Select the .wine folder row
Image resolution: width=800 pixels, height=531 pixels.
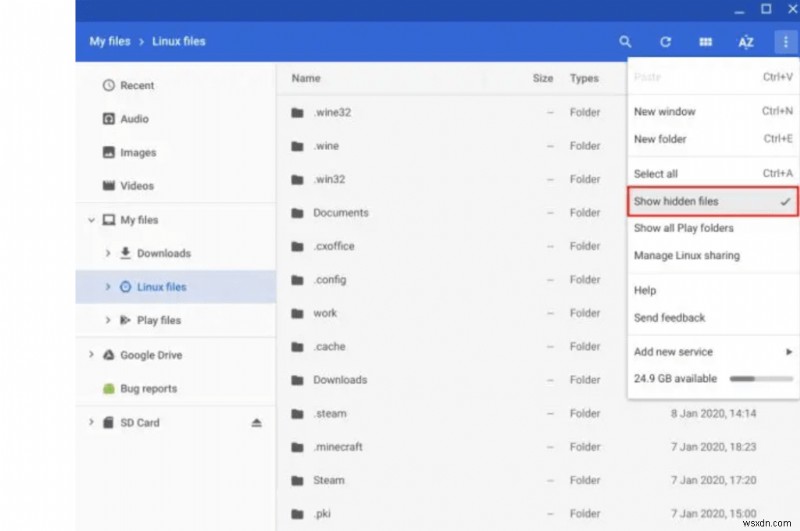click(x=452, y=146)
